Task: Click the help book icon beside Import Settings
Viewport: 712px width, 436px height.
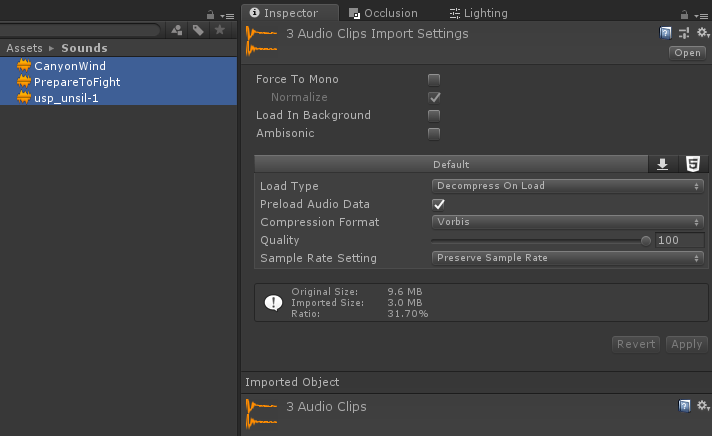Action: 667,33
